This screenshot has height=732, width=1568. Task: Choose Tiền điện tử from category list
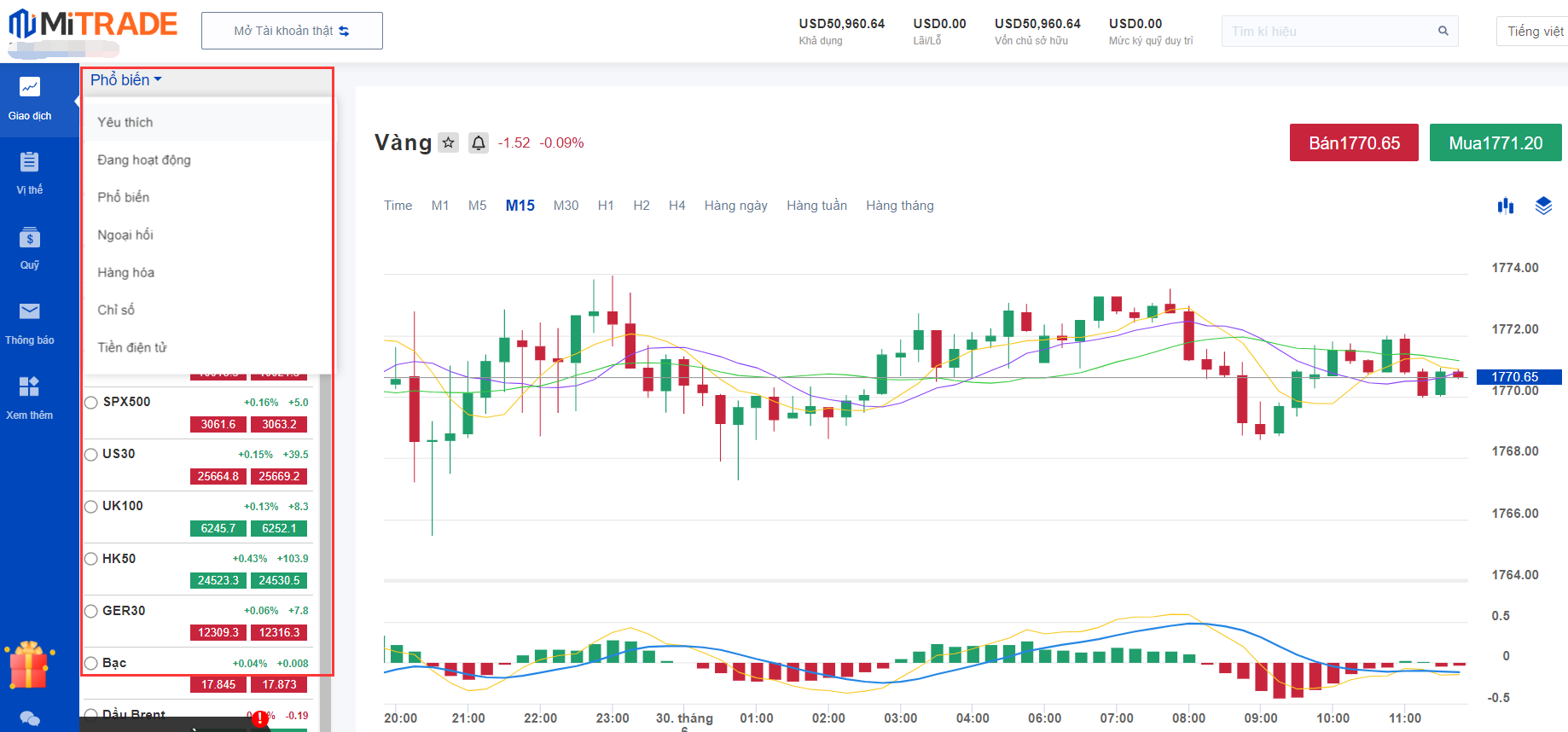pyautogui.click(x=132, y=347)
